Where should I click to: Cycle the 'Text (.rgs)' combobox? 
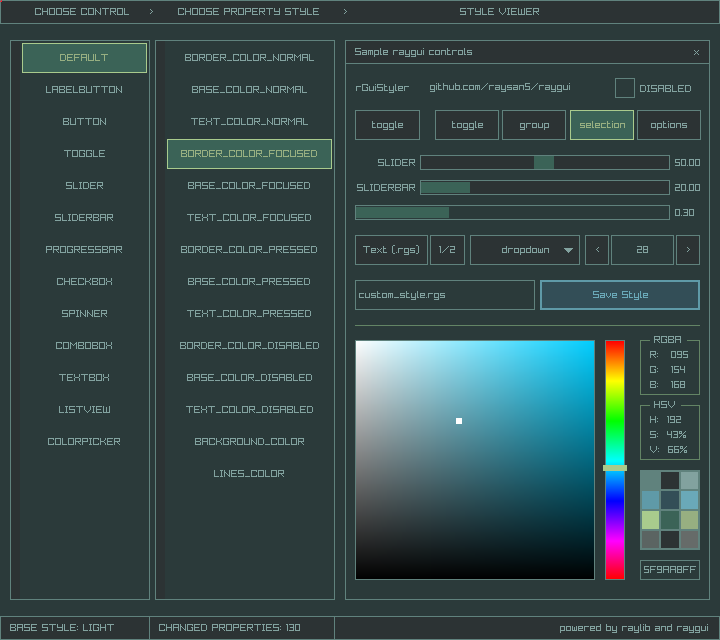(391, 250)
